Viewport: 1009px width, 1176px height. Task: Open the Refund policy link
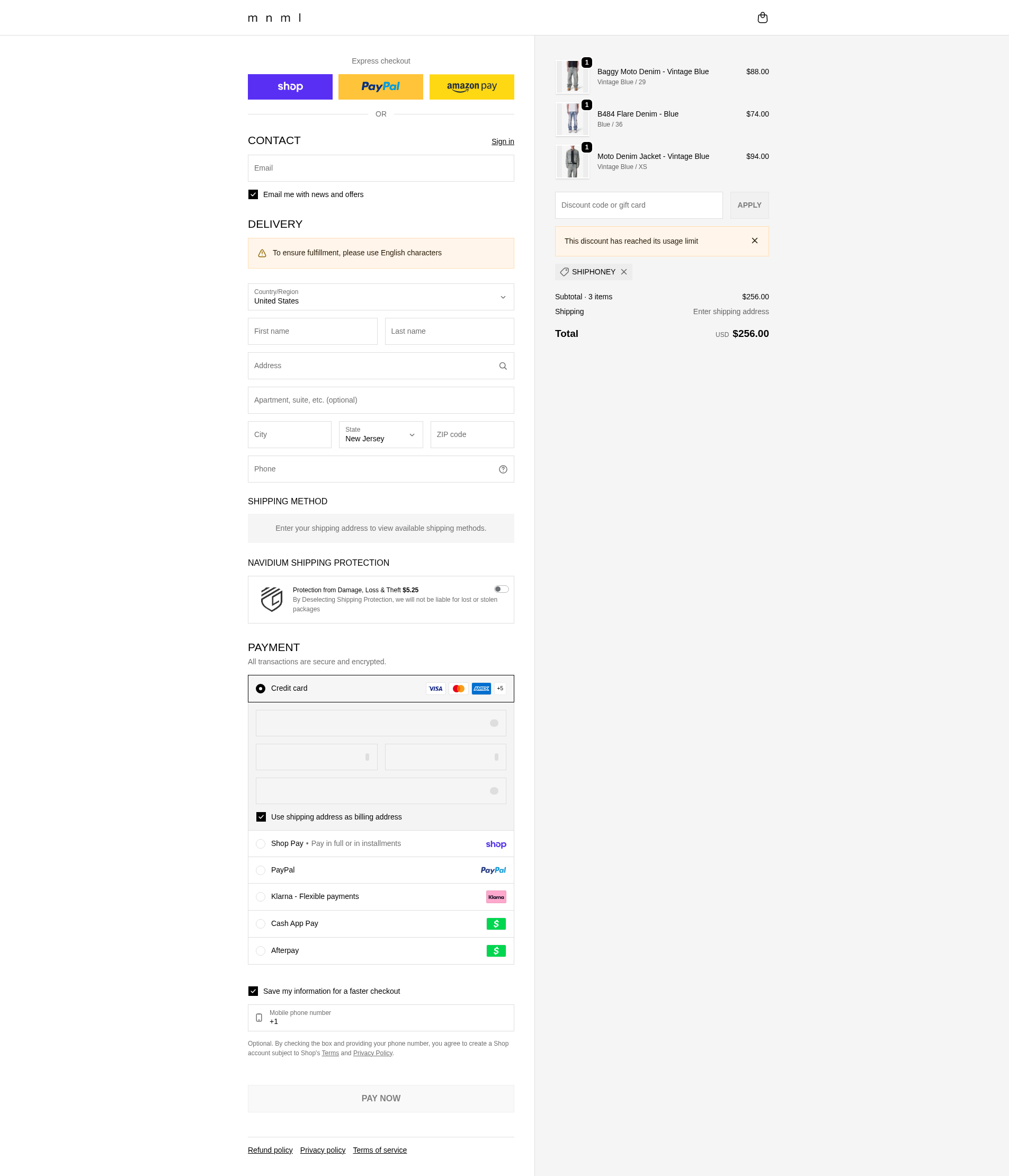pos(270,1150)
